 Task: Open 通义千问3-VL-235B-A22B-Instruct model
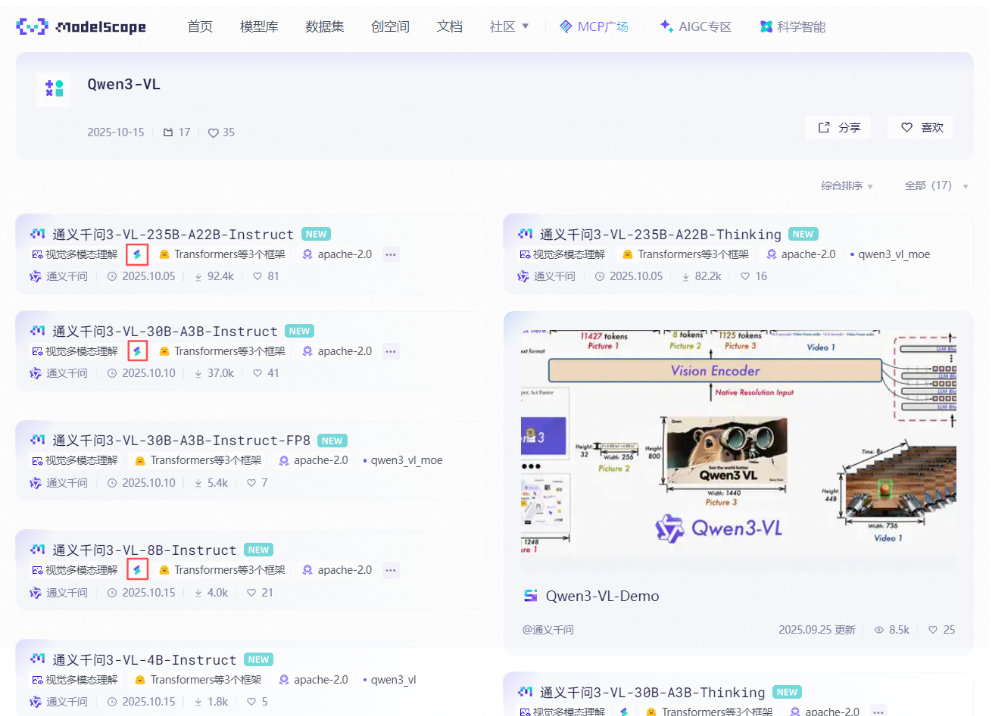click(173, 234)
